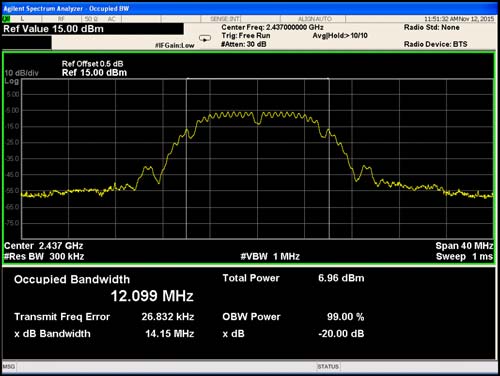This screenshot has height=376, width=500.
Task: Click the Radio Std: None label
Action: pos(432,27)
